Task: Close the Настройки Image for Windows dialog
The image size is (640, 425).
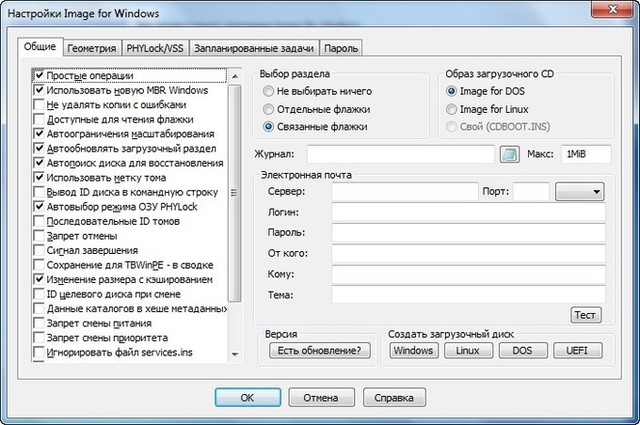Action: pyautogui.click(x=612, y=9)
